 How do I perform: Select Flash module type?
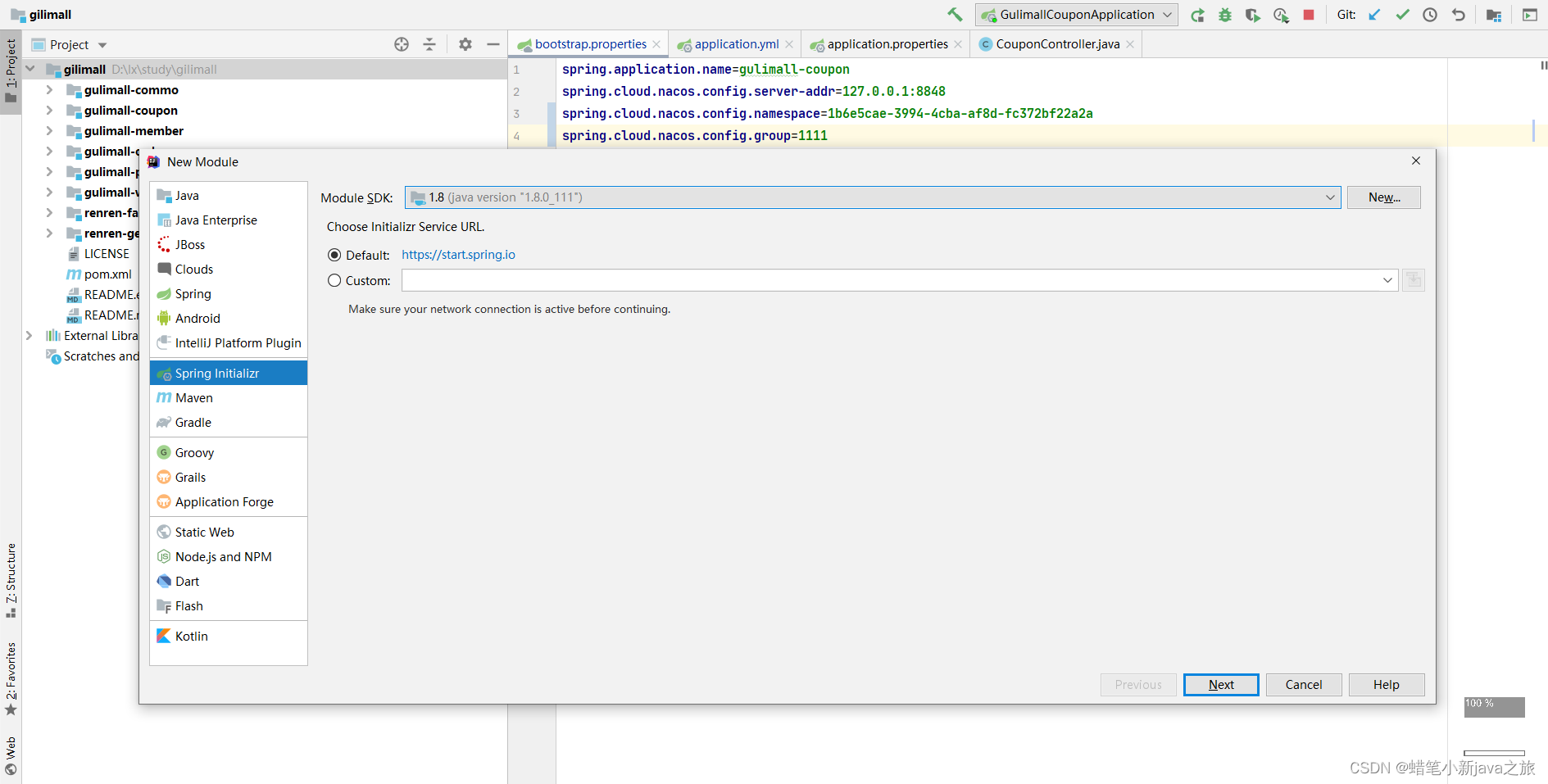pyautogui.click(x=229, y=606)
